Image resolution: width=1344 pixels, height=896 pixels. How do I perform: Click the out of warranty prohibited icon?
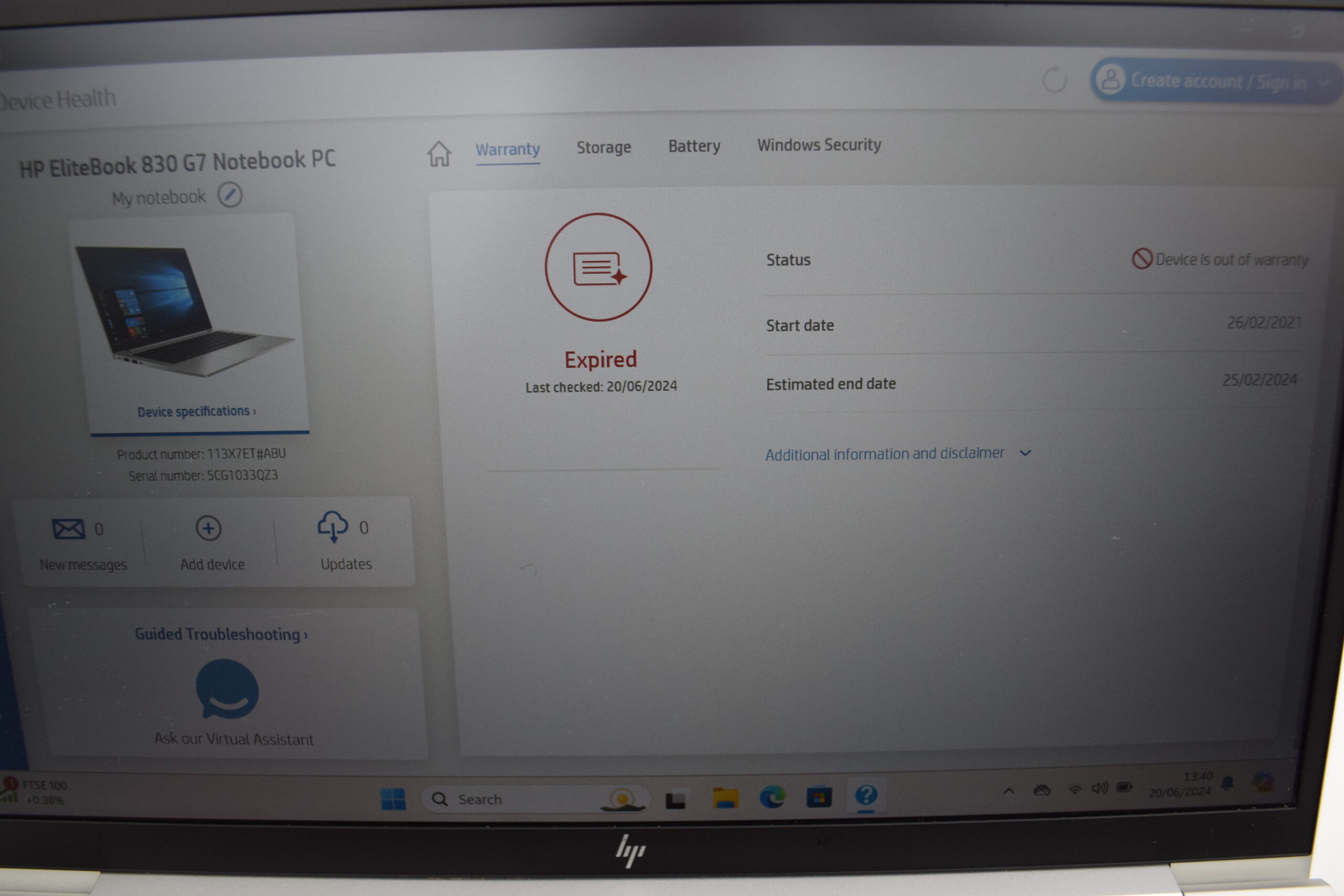1142,258
